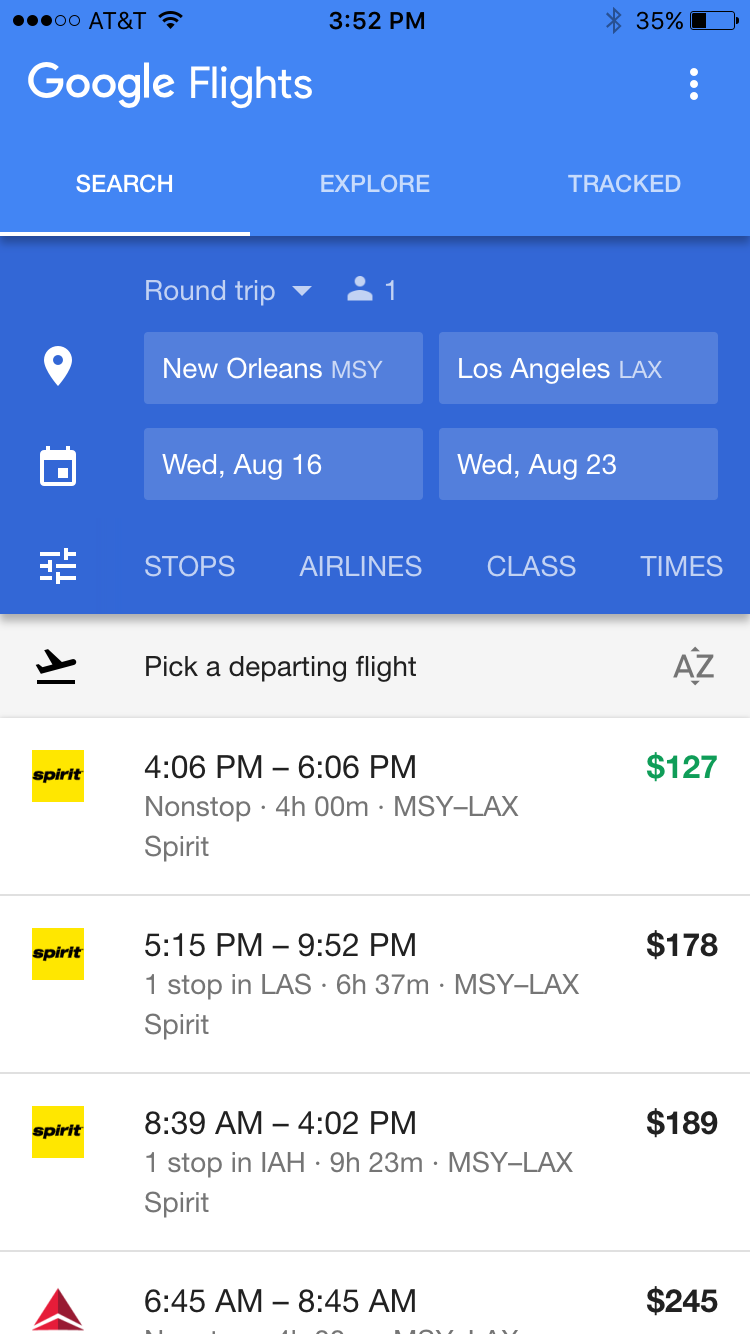Image resolution: width=750 pixels, height=1334 pixels.
Task: Tap the Delta airline logo
Action: 58,1309
